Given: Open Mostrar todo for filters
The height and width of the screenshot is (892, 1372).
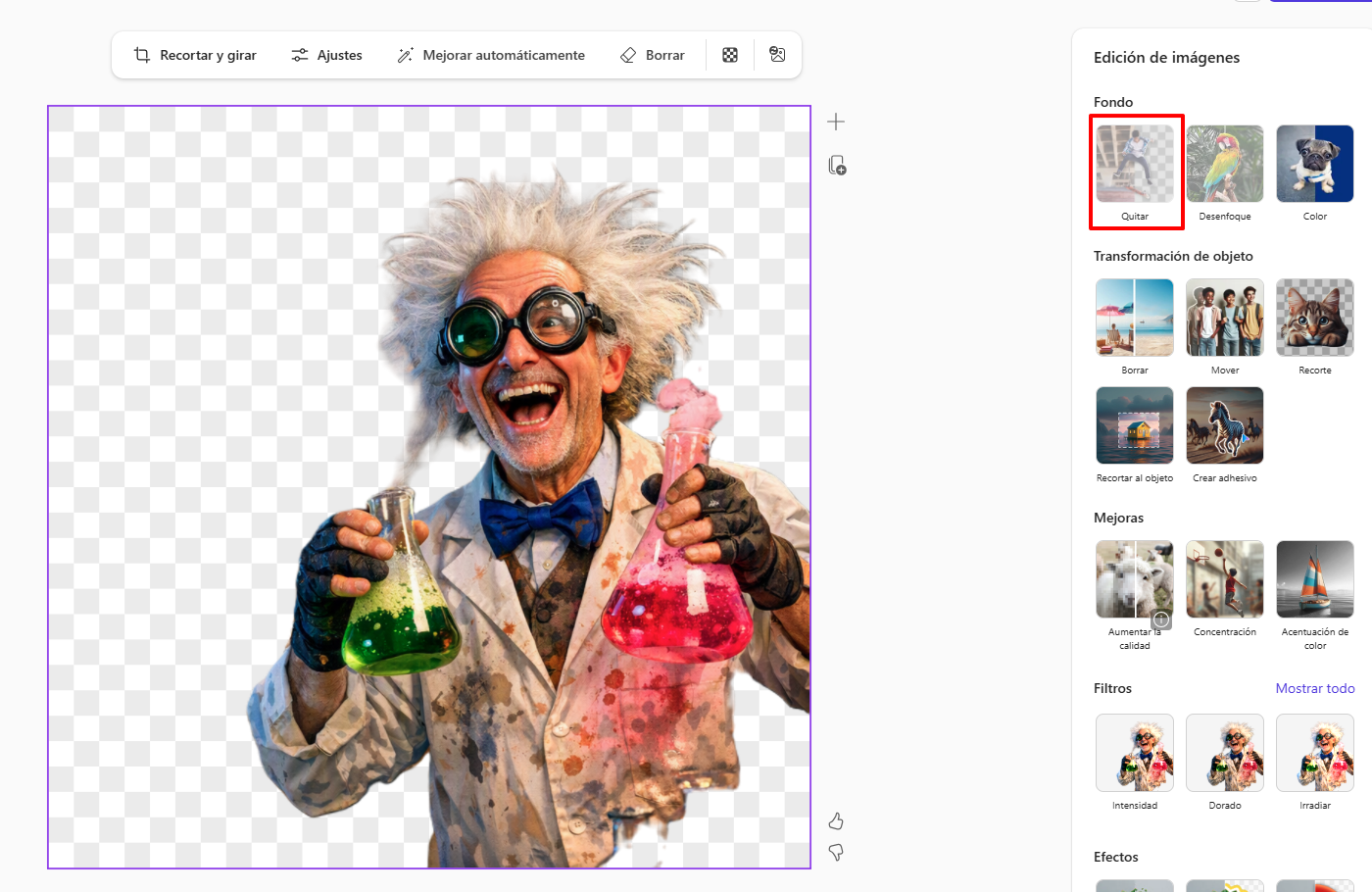Looking at the screenshot, I should (1315, 688).
